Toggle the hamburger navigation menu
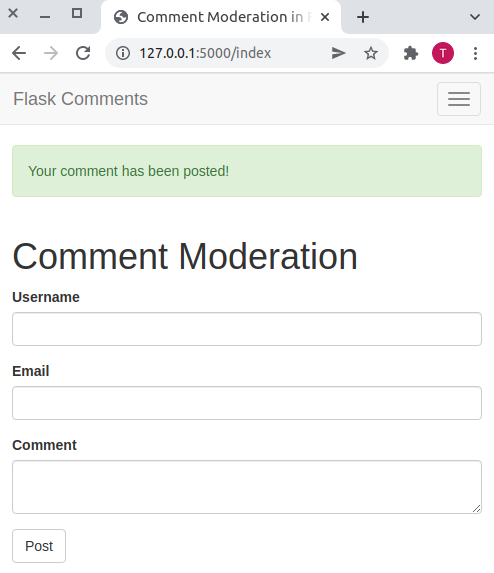Screen dimensions: 494x573 pyautogui.click(x=459, y=99)
